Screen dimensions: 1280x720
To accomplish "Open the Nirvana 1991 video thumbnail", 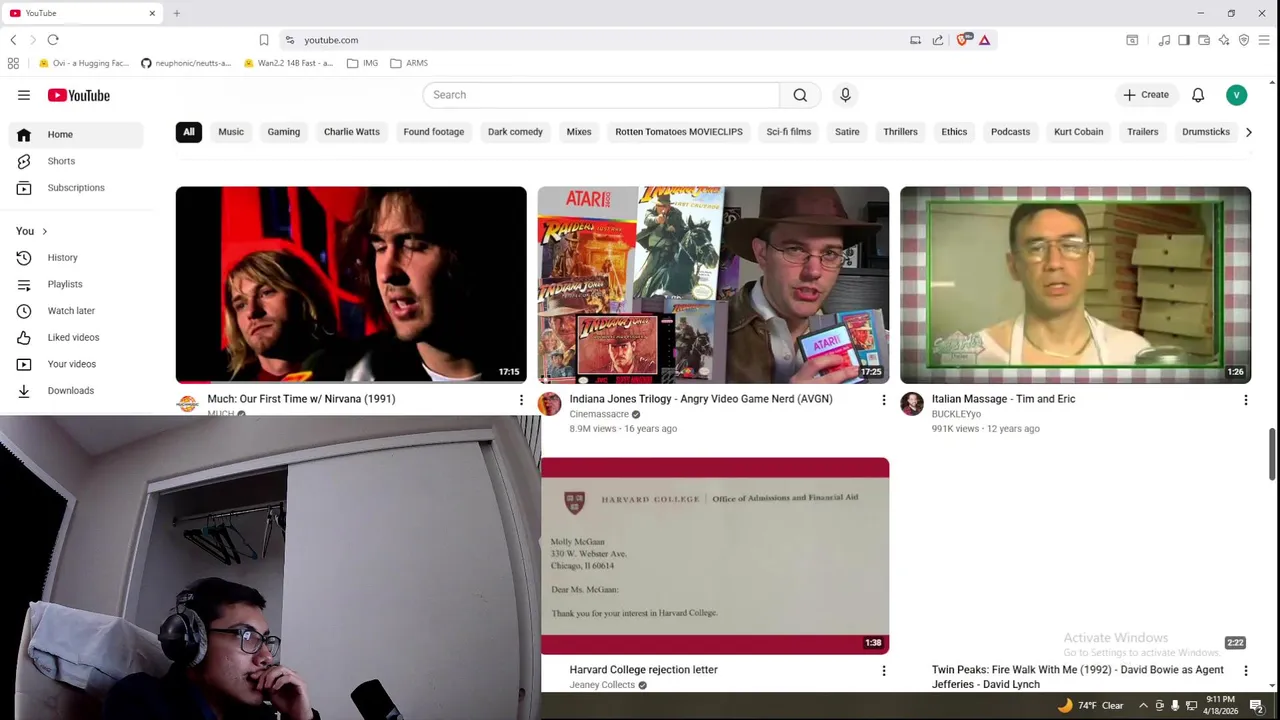I will click(x=351, y=285).
